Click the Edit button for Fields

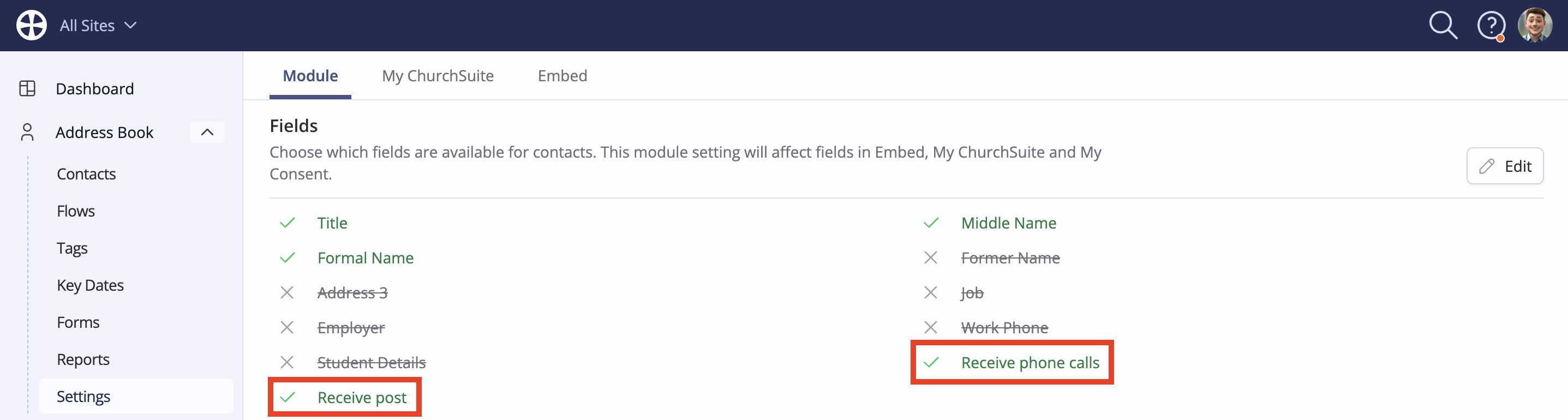coord(1505,166)
